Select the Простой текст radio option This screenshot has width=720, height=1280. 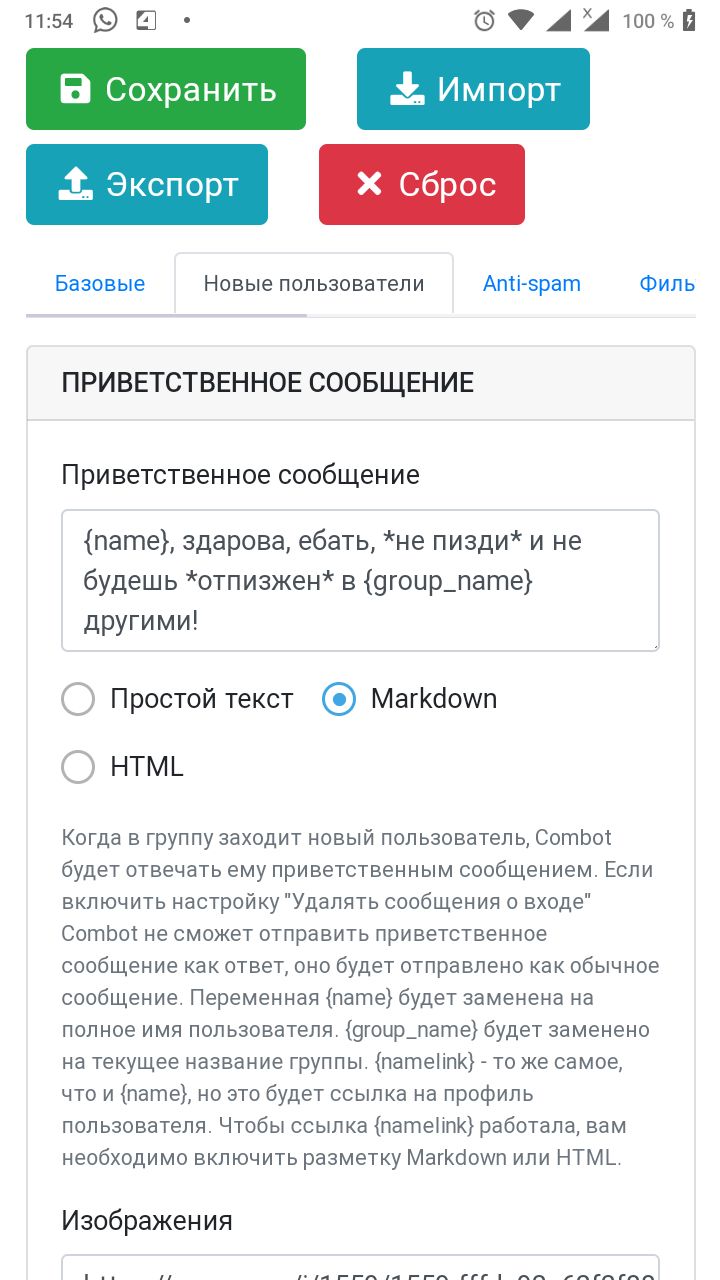point(78,699)
